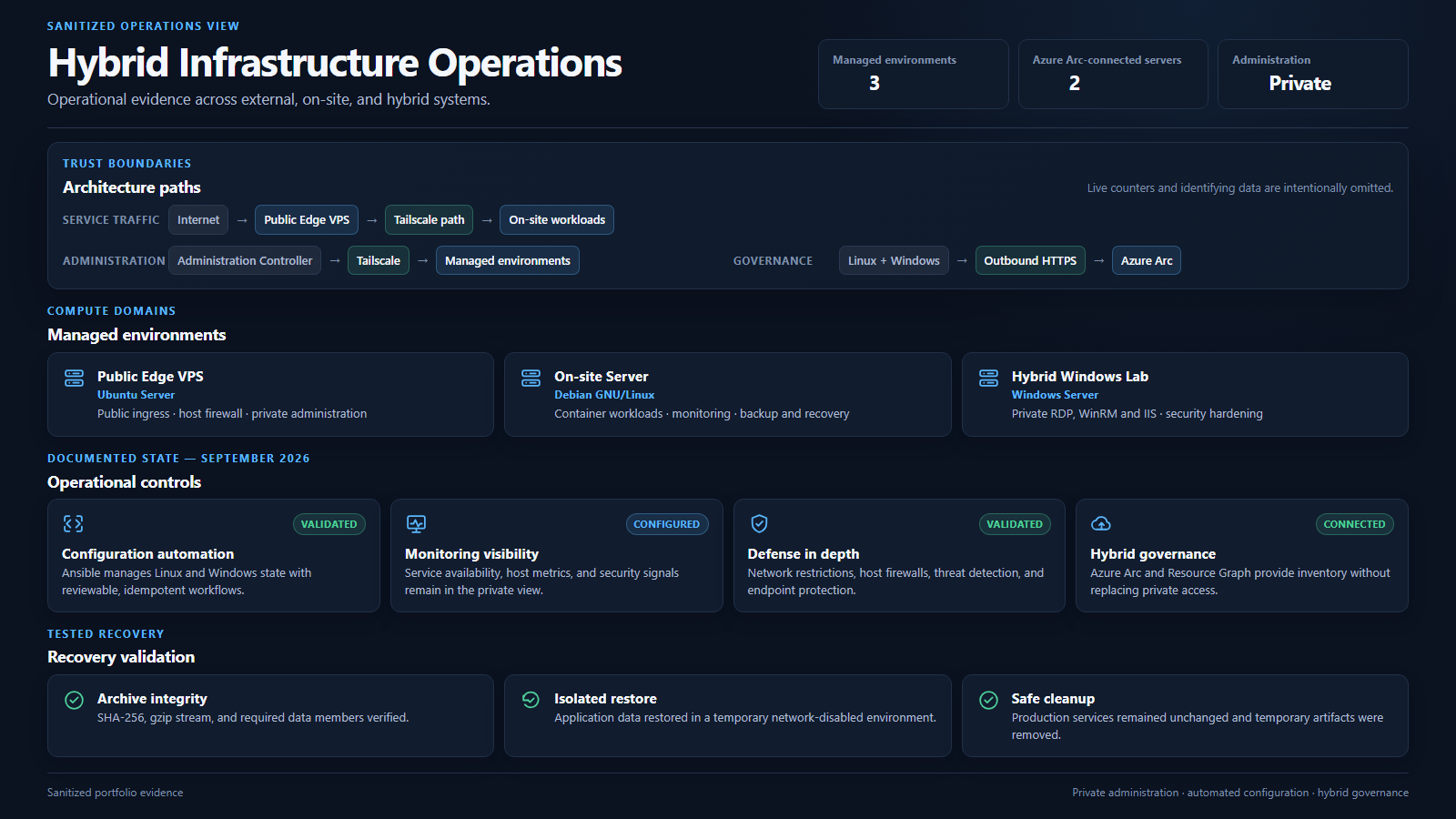Click the Debian GNU/Linux label
The image size is (1456, 819).
pyautogui.click(x=604, y=395)
